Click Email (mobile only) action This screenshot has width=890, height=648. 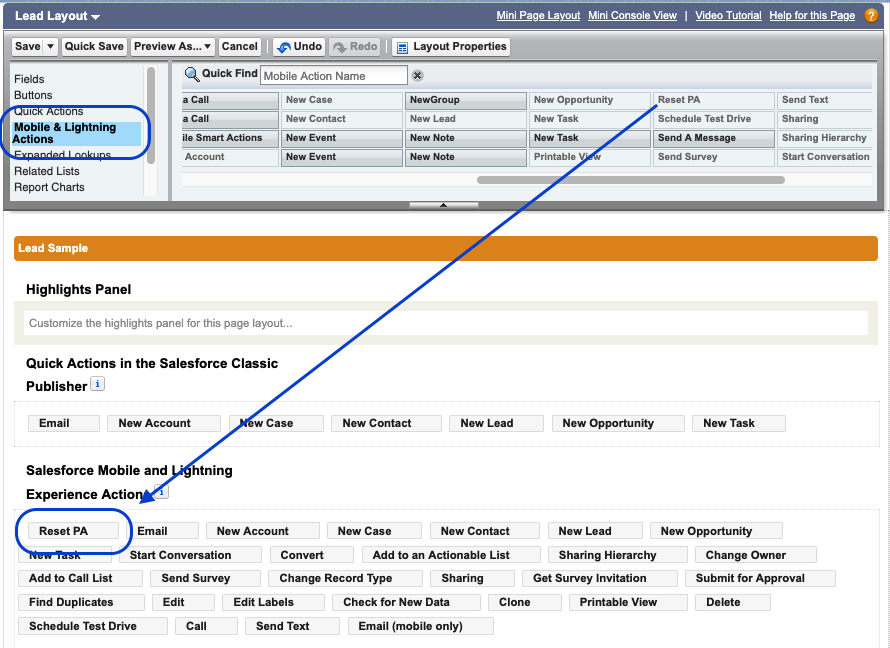click(x=421, y=626)
